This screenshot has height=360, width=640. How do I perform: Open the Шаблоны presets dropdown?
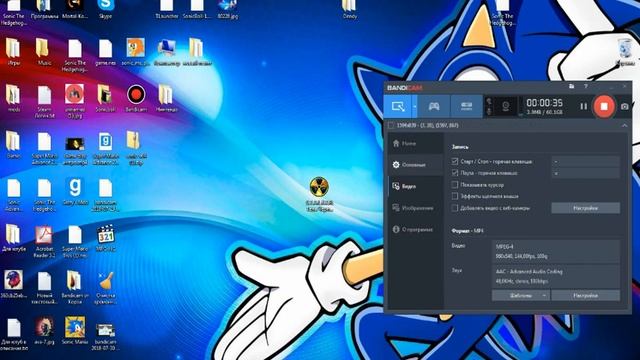[x=521, y=296]
